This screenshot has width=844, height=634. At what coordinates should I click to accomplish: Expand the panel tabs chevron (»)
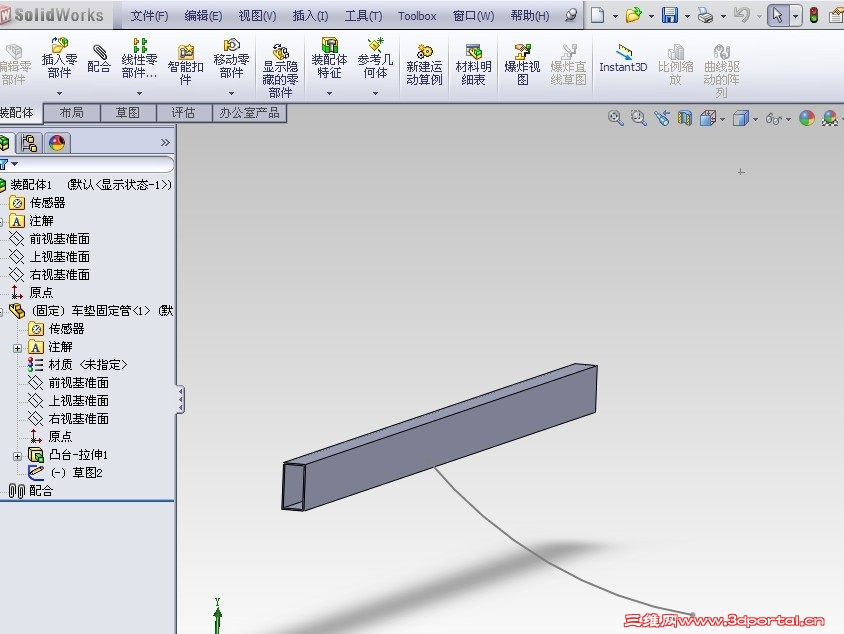tap(165, 143)
